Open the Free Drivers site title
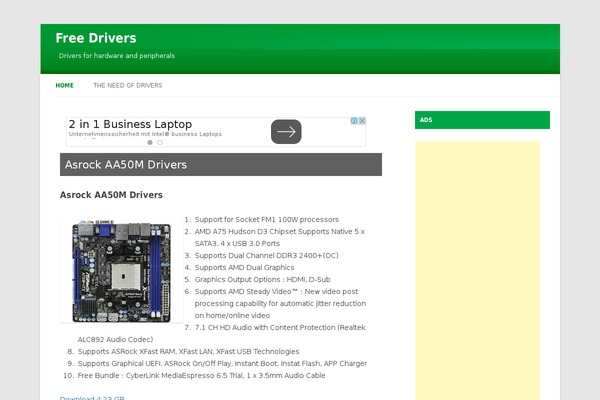Image resolution: width=600 pixels, height=400 pixels. tap(96, 38)
